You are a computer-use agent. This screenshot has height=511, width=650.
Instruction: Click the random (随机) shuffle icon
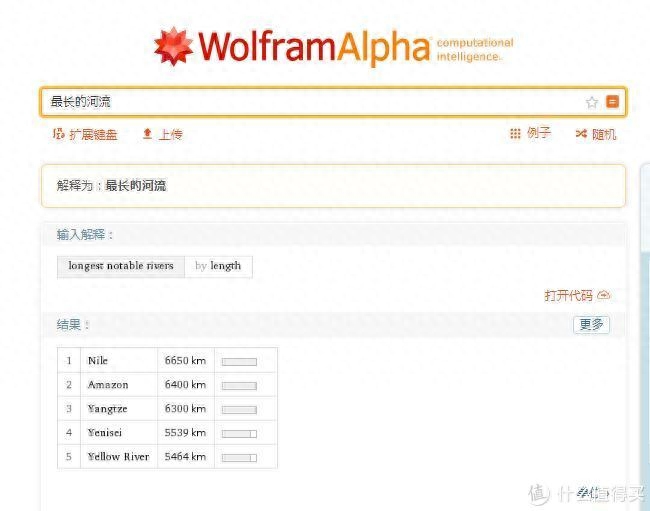tap(581, 133)
